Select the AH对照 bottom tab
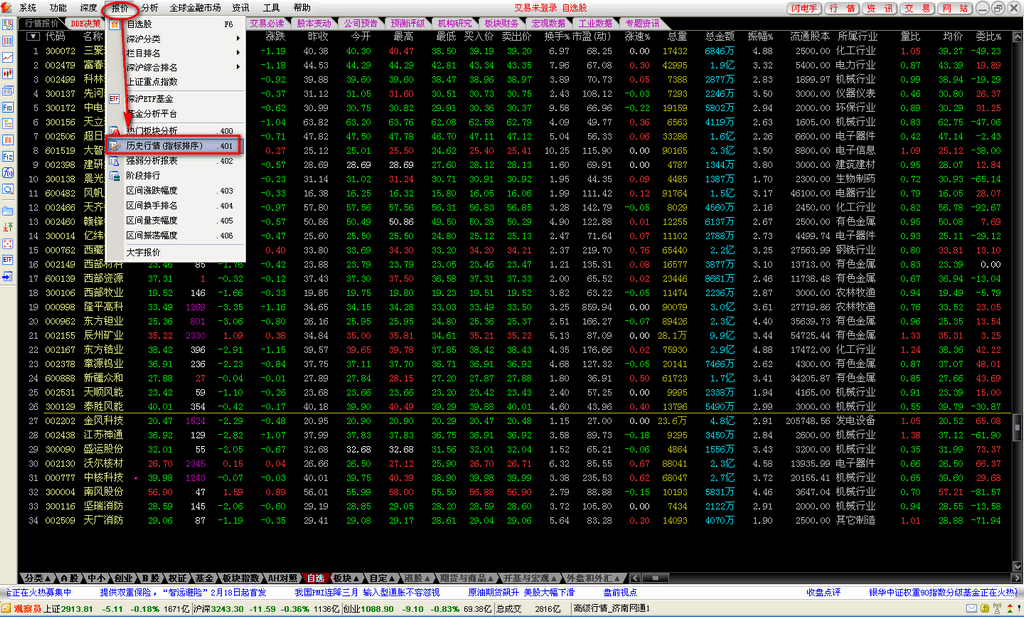This screenshot has width=1024, height=617. [x=282, y=578]
